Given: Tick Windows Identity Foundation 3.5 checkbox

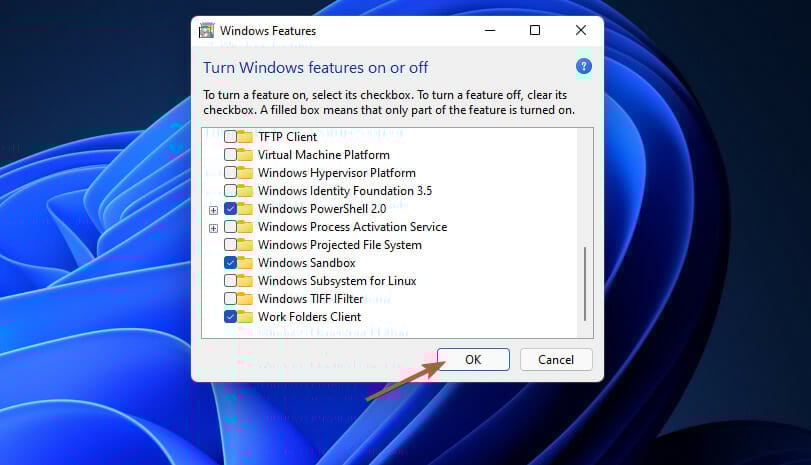Looking at the screenshot, I should click(230, 190).
